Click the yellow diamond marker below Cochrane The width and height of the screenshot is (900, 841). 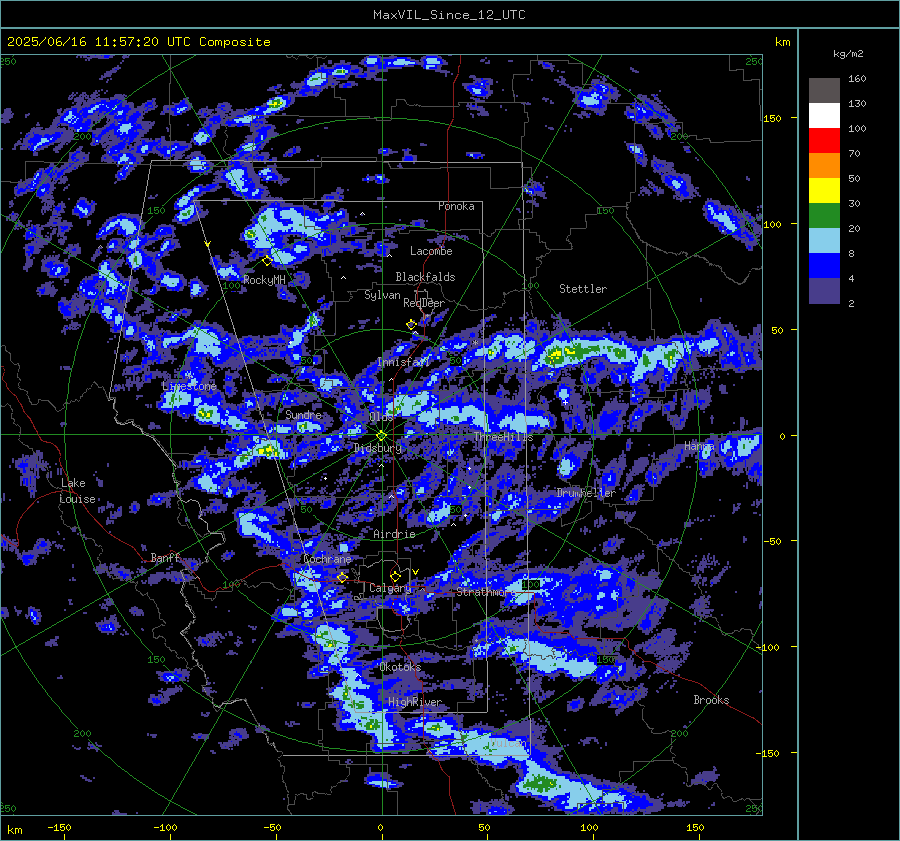[x=342, y=577]
